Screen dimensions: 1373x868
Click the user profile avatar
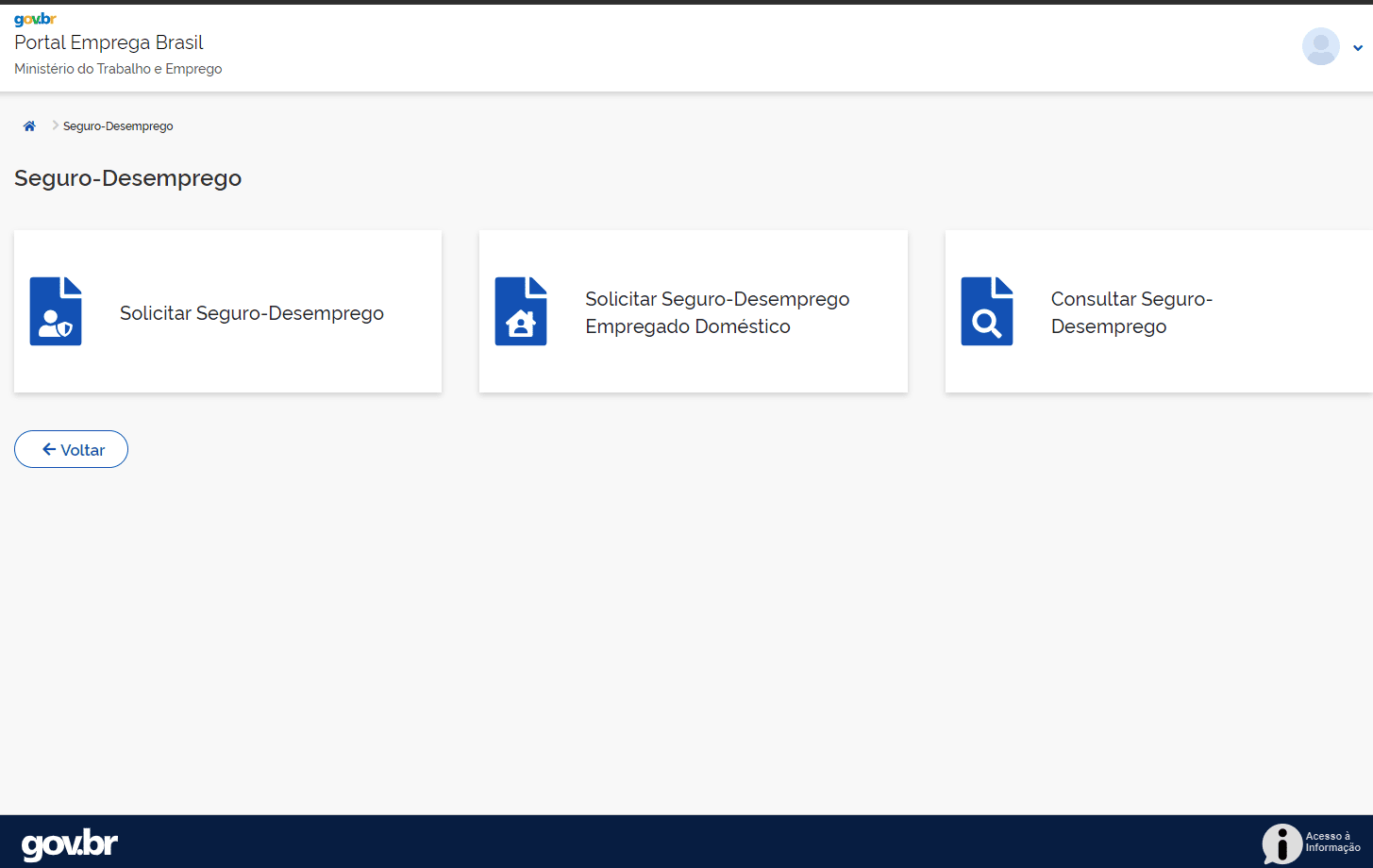coord(1320,46)
